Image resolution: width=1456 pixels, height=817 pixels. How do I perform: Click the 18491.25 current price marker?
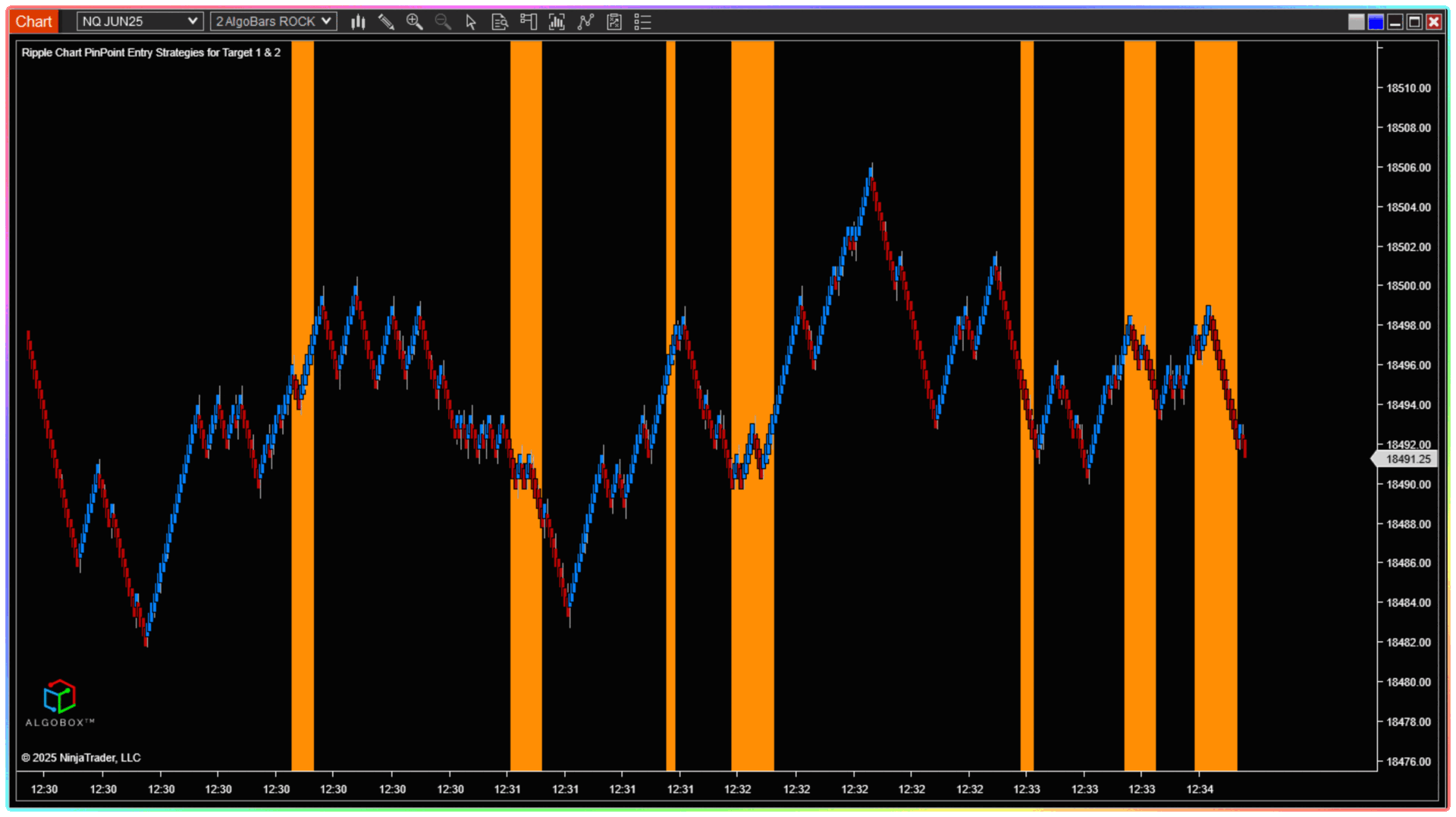click(x=1407, y=459)
